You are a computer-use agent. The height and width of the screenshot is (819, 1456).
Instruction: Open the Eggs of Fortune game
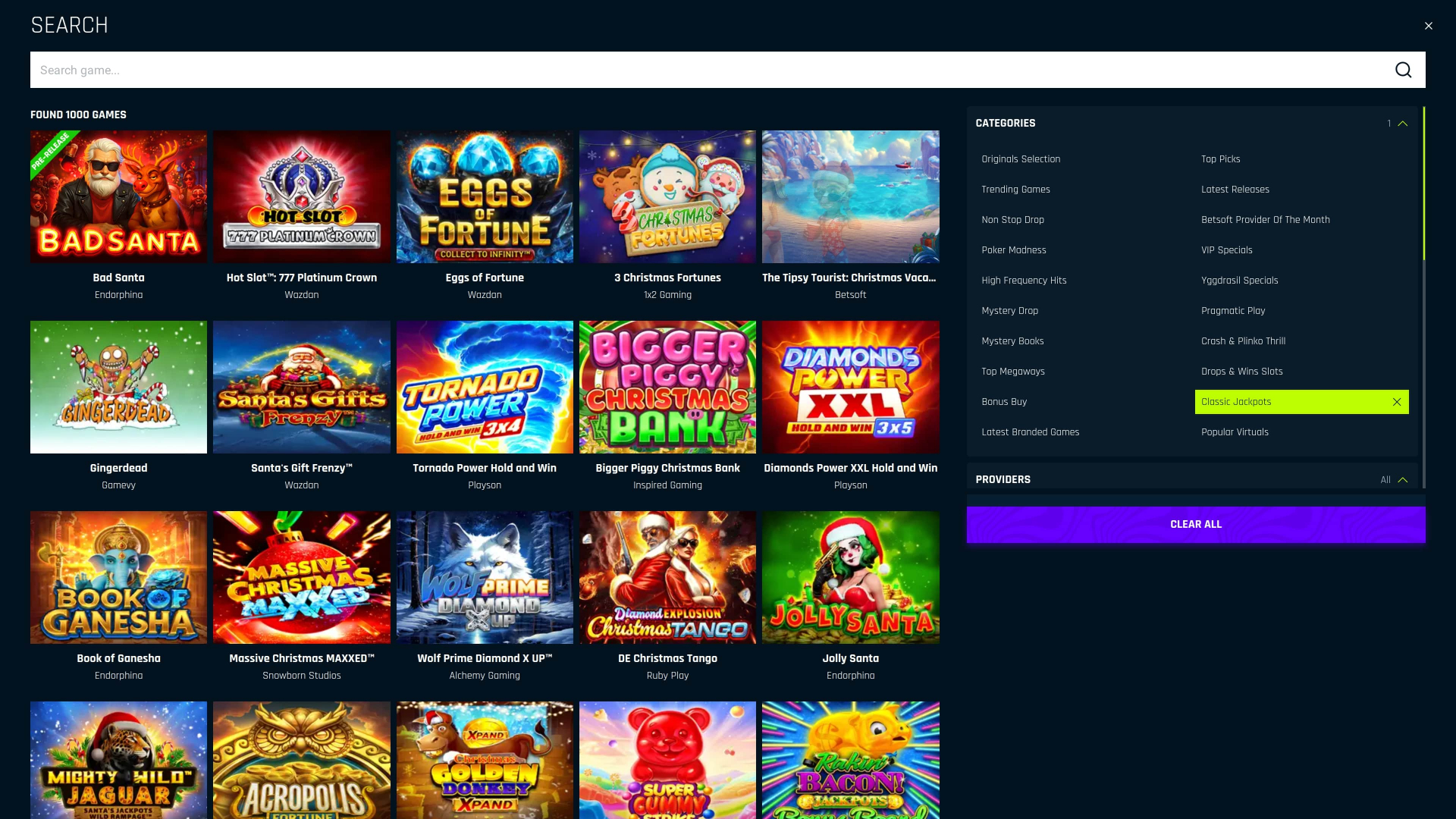tap(485, 196)
